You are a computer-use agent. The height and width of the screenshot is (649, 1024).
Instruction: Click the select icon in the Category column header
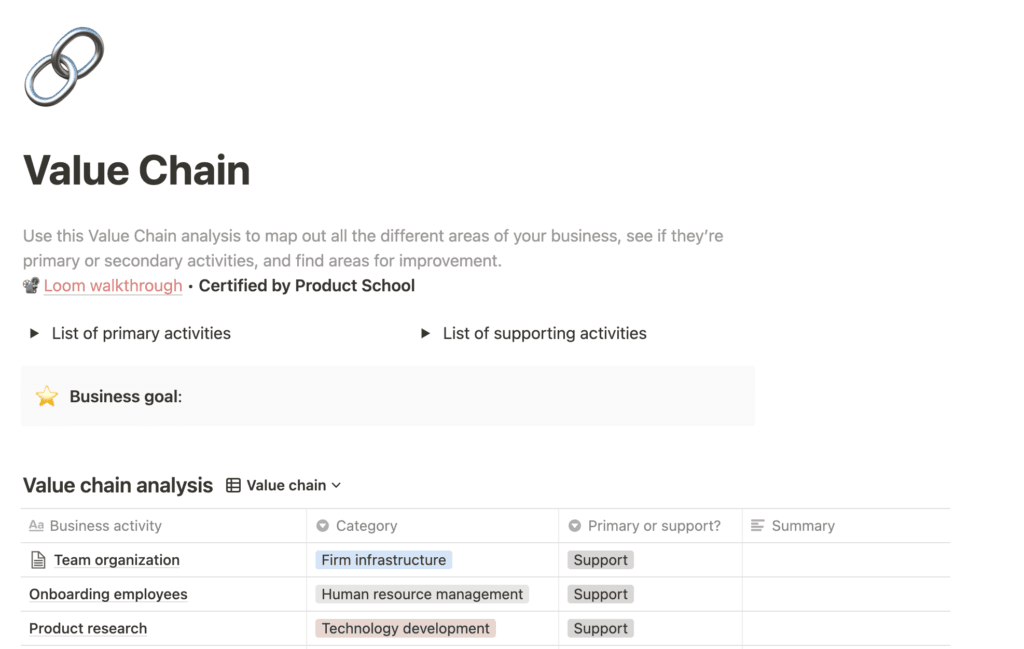tap(322, 525)
